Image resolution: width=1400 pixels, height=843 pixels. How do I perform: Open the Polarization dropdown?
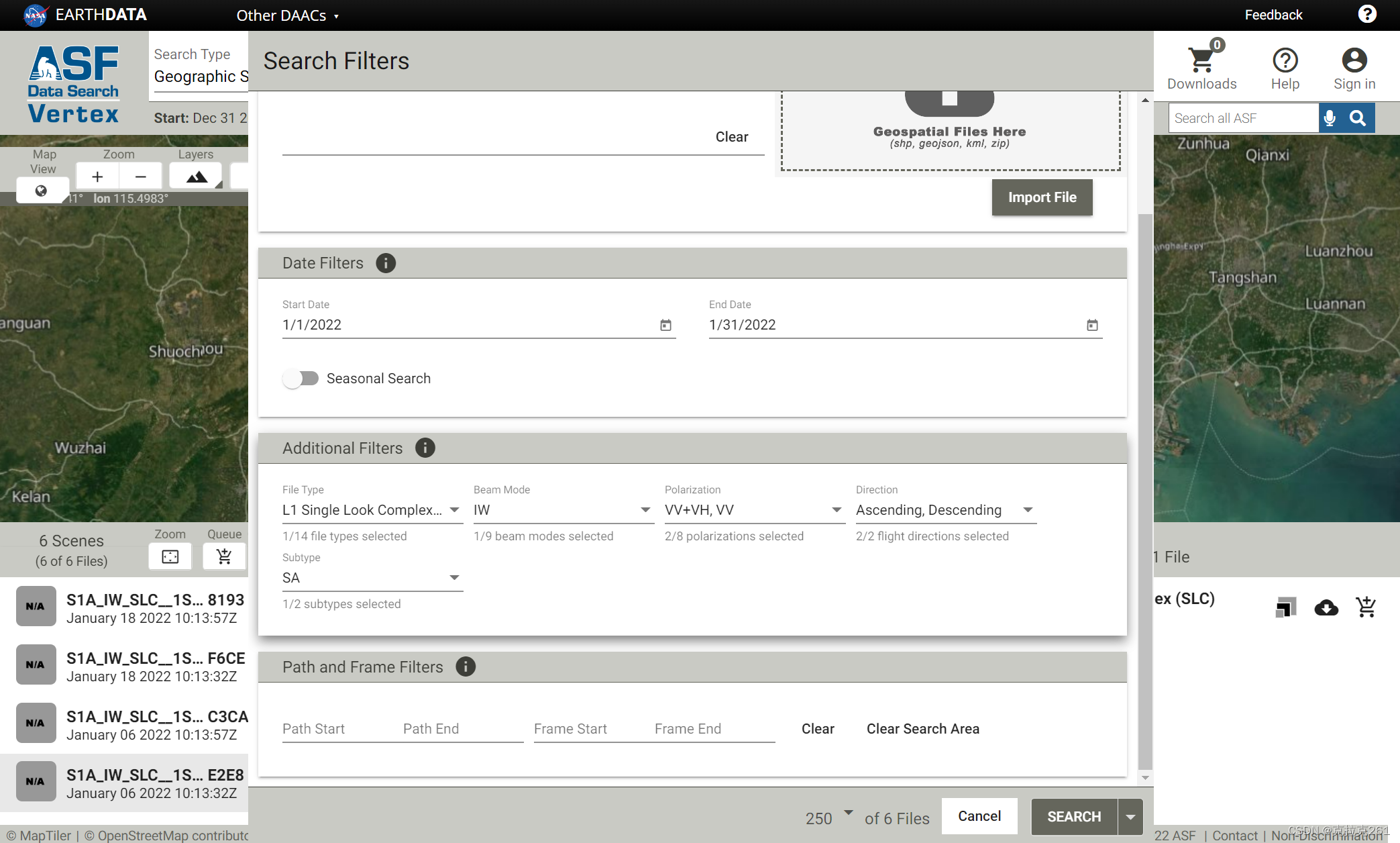click(753, 510)
